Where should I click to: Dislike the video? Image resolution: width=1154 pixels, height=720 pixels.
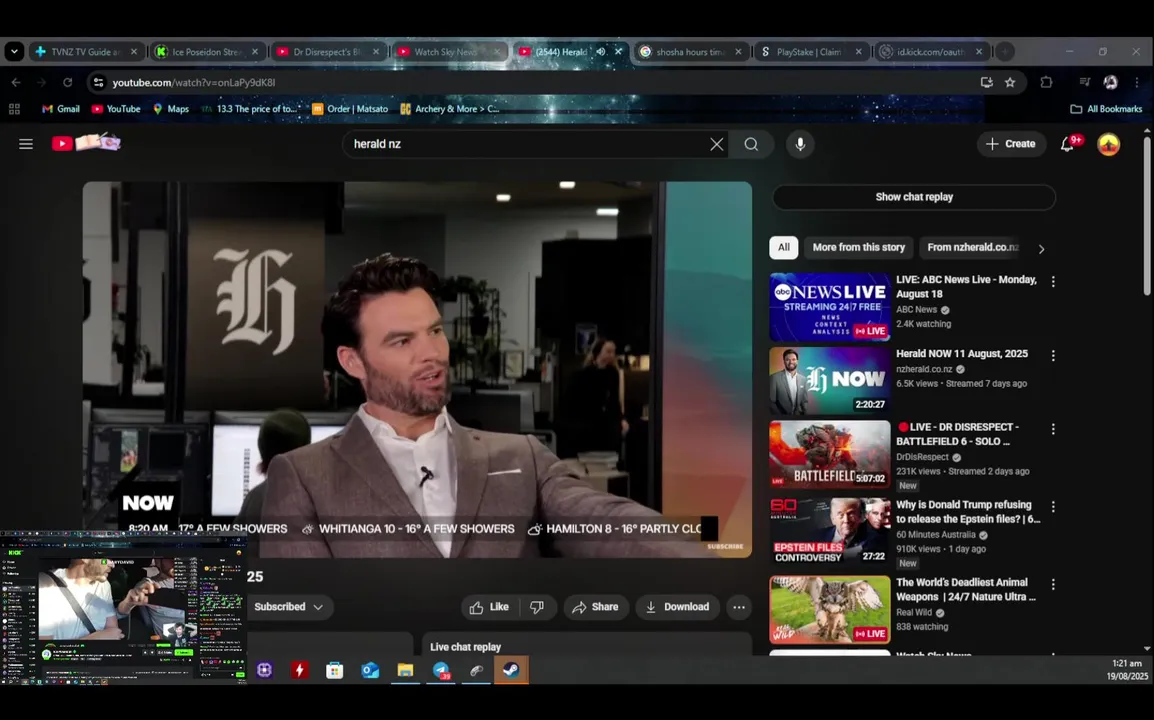click(537, 607)
